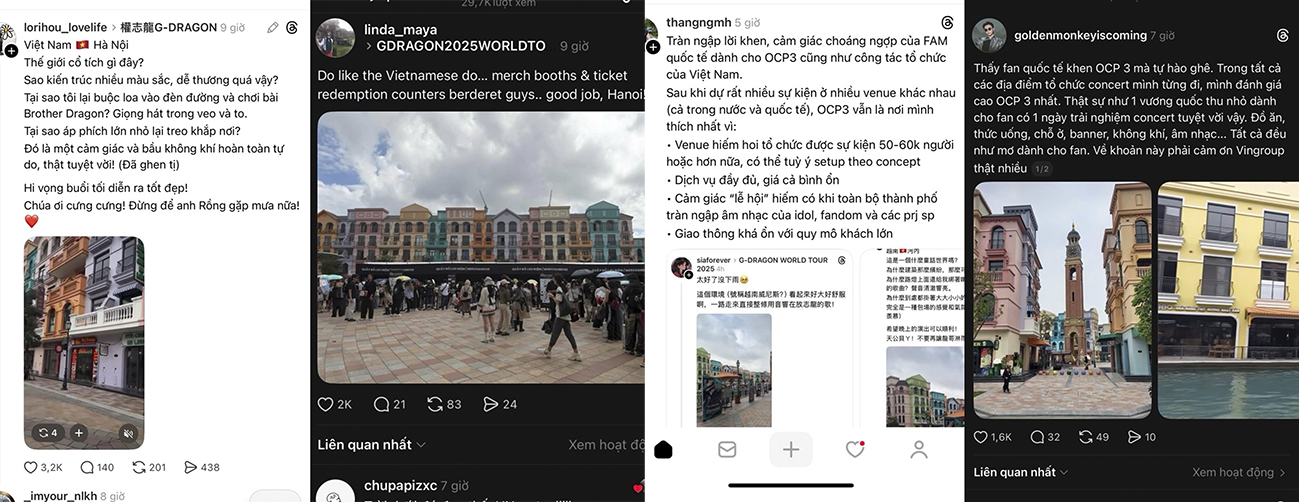Expand the 'Liên quan nhất' sort under linda_maya's post
This screenshot has height=502, width=1299.
tap(371, 445)
